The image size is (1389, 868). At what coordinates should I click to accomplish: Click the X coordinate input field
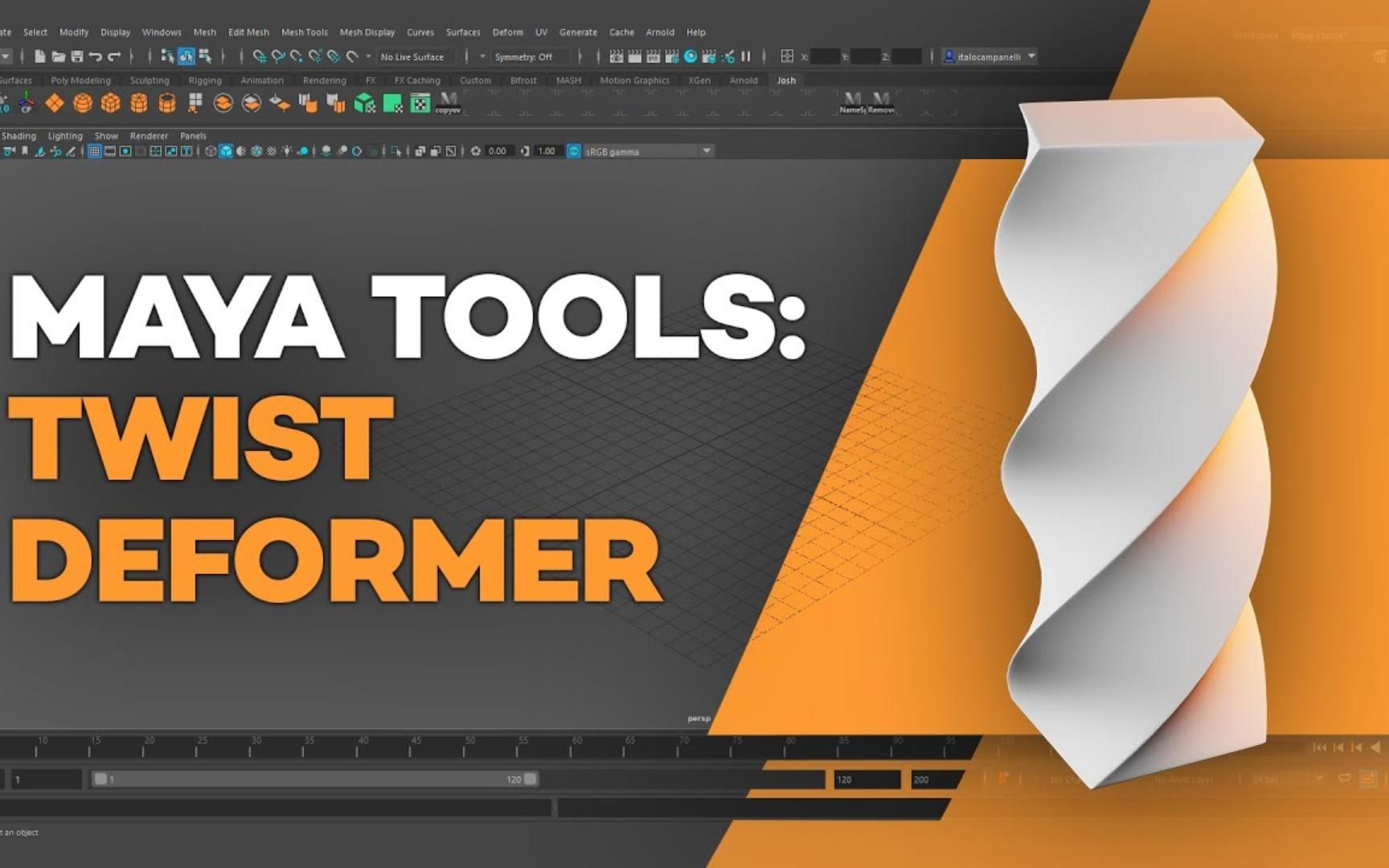(825, 56)
